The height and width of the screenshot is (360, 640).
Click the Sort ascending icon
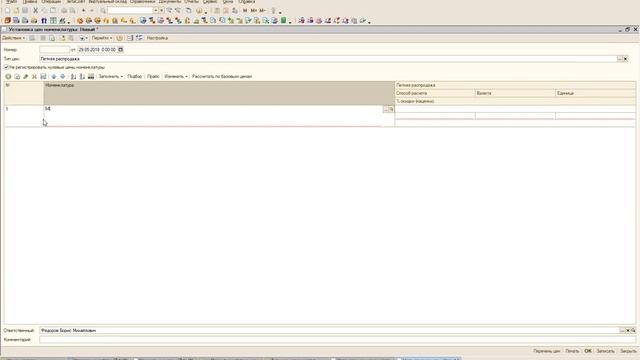pos(73,76)
